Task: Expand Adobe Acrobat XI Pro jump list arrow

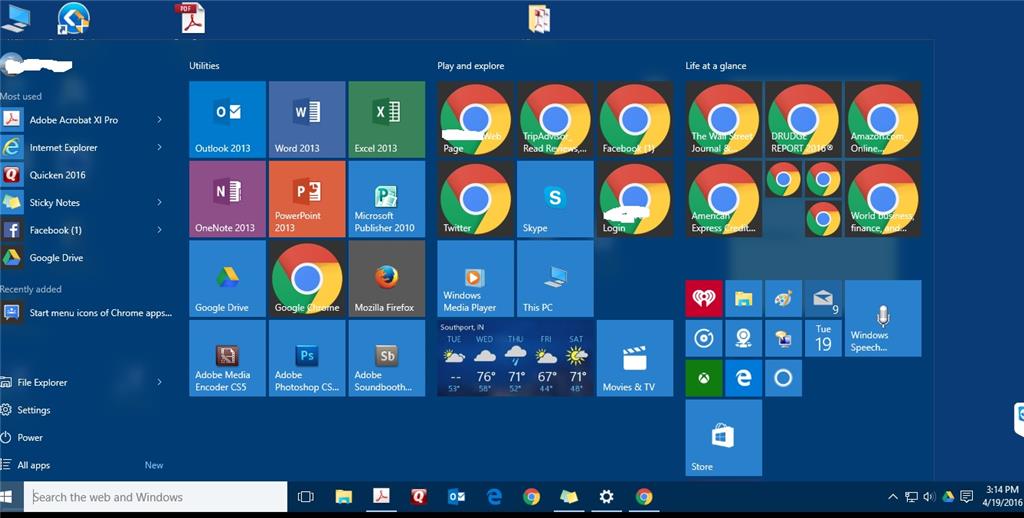Action: 159,120
